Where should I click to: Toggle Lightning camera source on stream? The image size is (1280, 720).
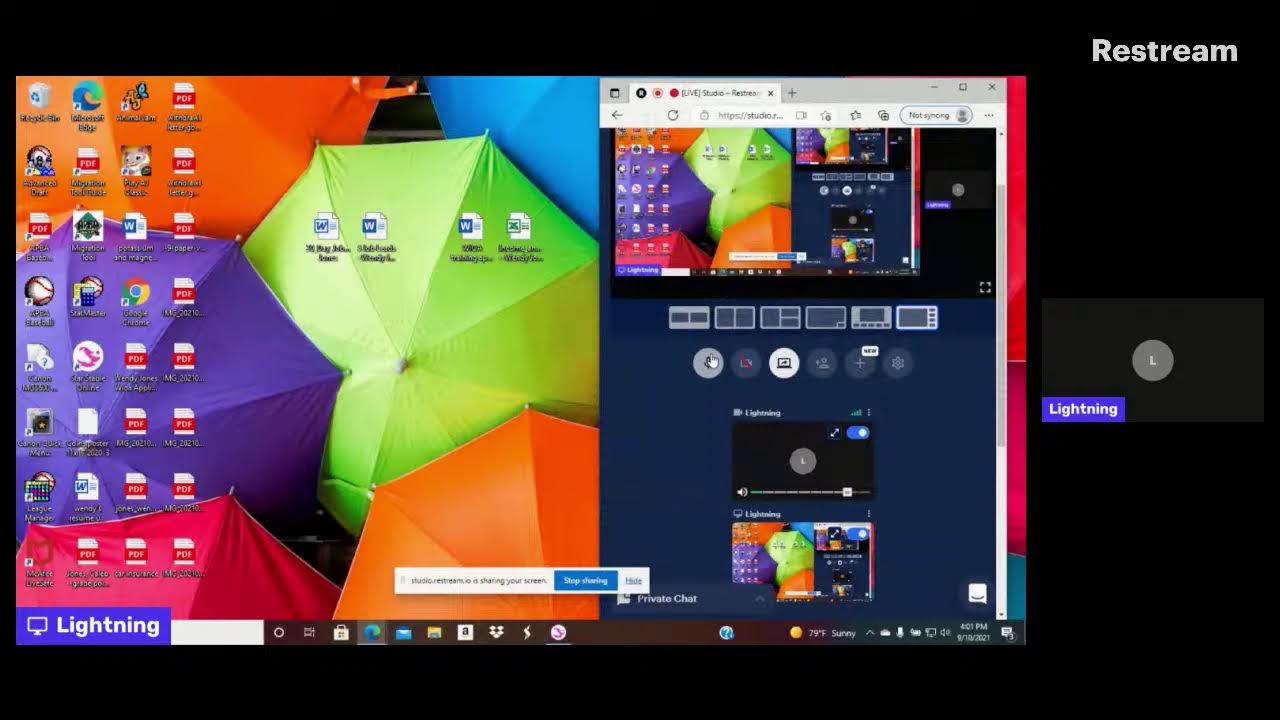(x=858, y=433)
